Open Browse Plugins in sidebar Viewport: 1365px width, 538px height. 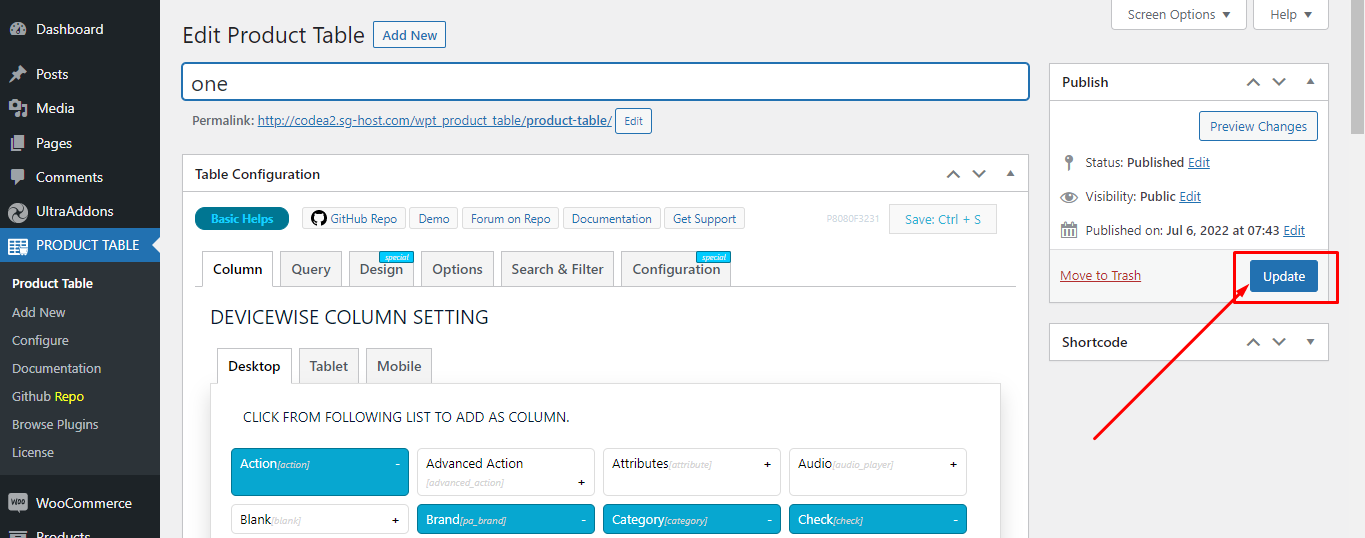(55, 424)
